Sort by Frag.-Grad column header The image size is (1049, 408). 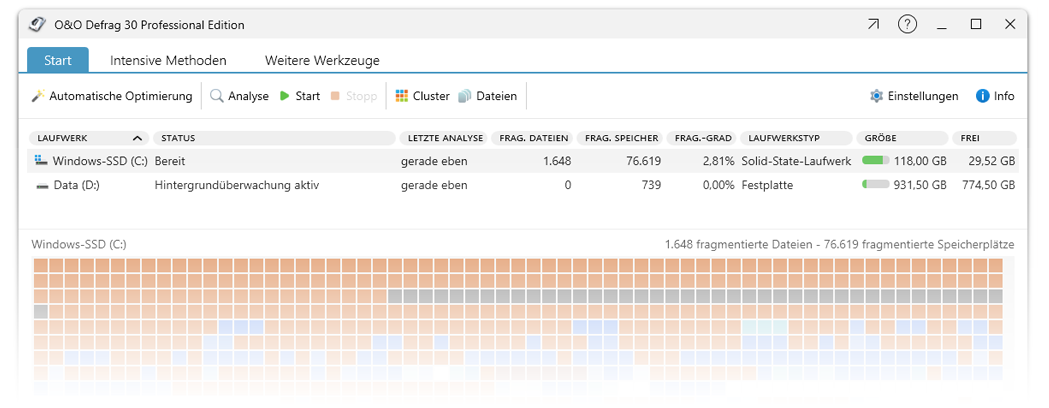click(x=704, y=138)
